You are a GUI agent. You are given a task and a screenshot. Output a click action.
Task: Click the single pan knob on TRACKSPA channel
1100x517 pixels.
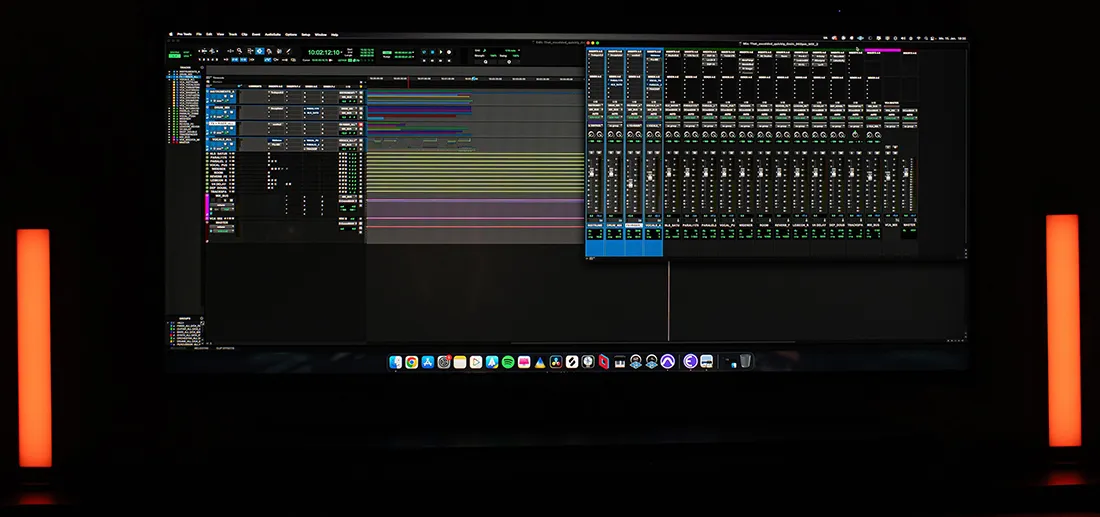tap(854, 135)
